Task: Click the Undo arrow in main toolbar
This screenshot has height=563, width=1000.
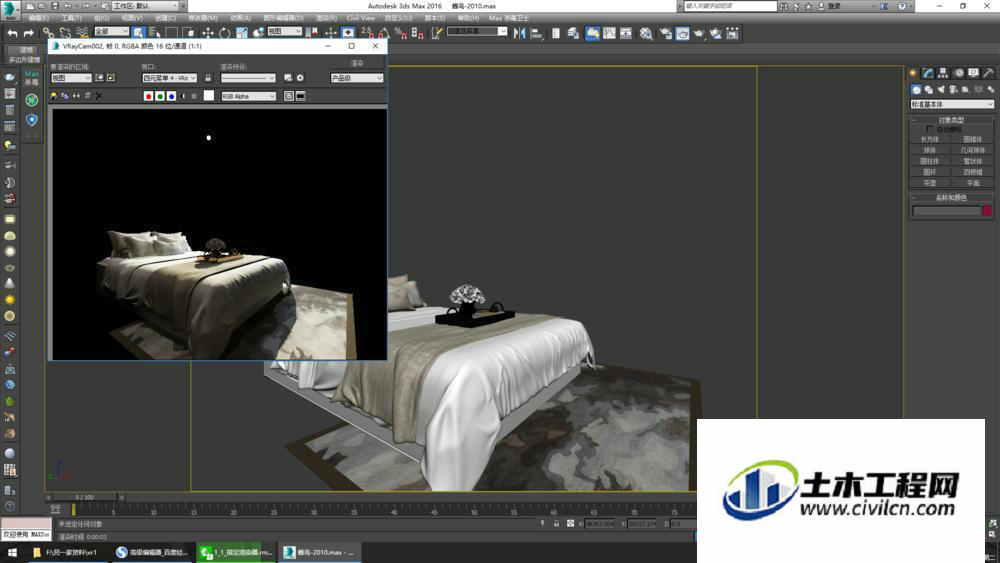Action: (12, 33)
